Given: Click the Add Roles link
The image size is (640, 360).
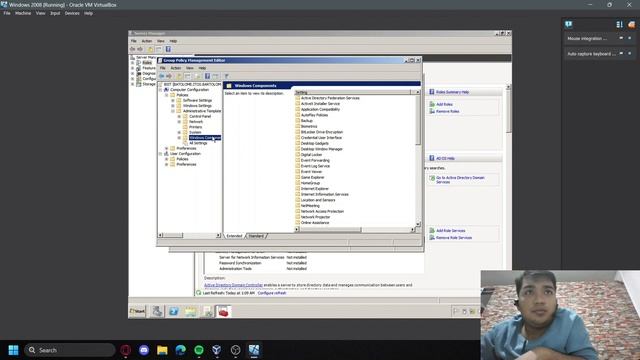Looking at the screenshot, I should 444,104.
